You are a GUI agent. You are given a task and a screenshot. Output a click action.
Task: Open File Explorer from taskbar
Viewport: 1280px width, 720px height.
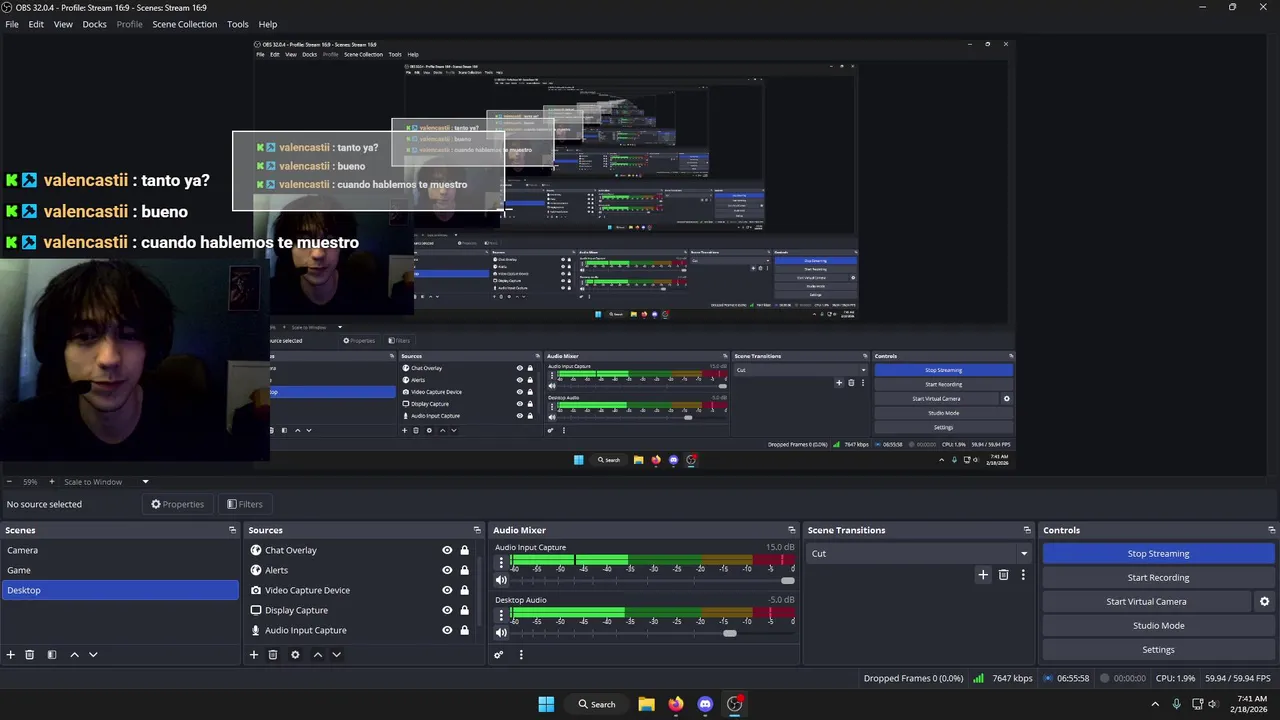(646, 704)
